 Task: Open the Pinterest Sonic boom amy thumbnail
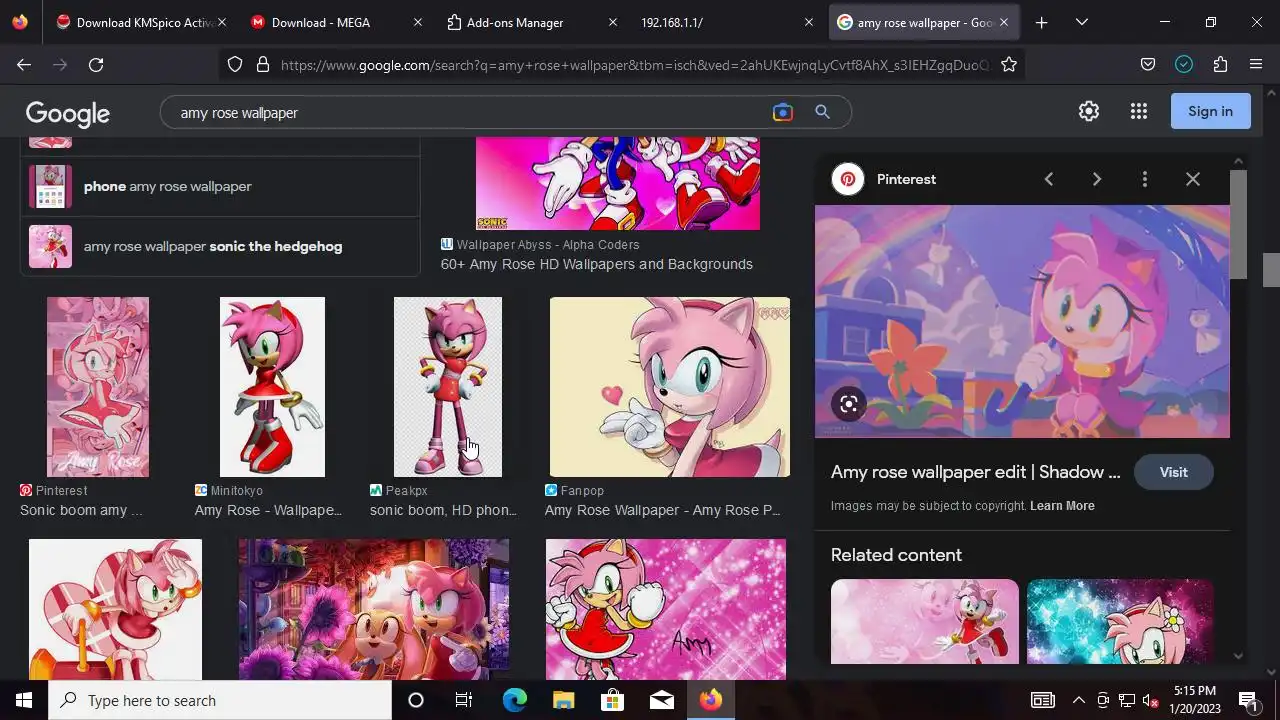98,387
